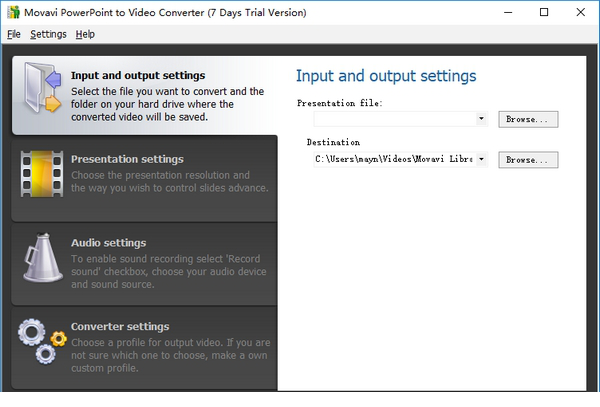Browse for the Destination folder

[527, 159]
